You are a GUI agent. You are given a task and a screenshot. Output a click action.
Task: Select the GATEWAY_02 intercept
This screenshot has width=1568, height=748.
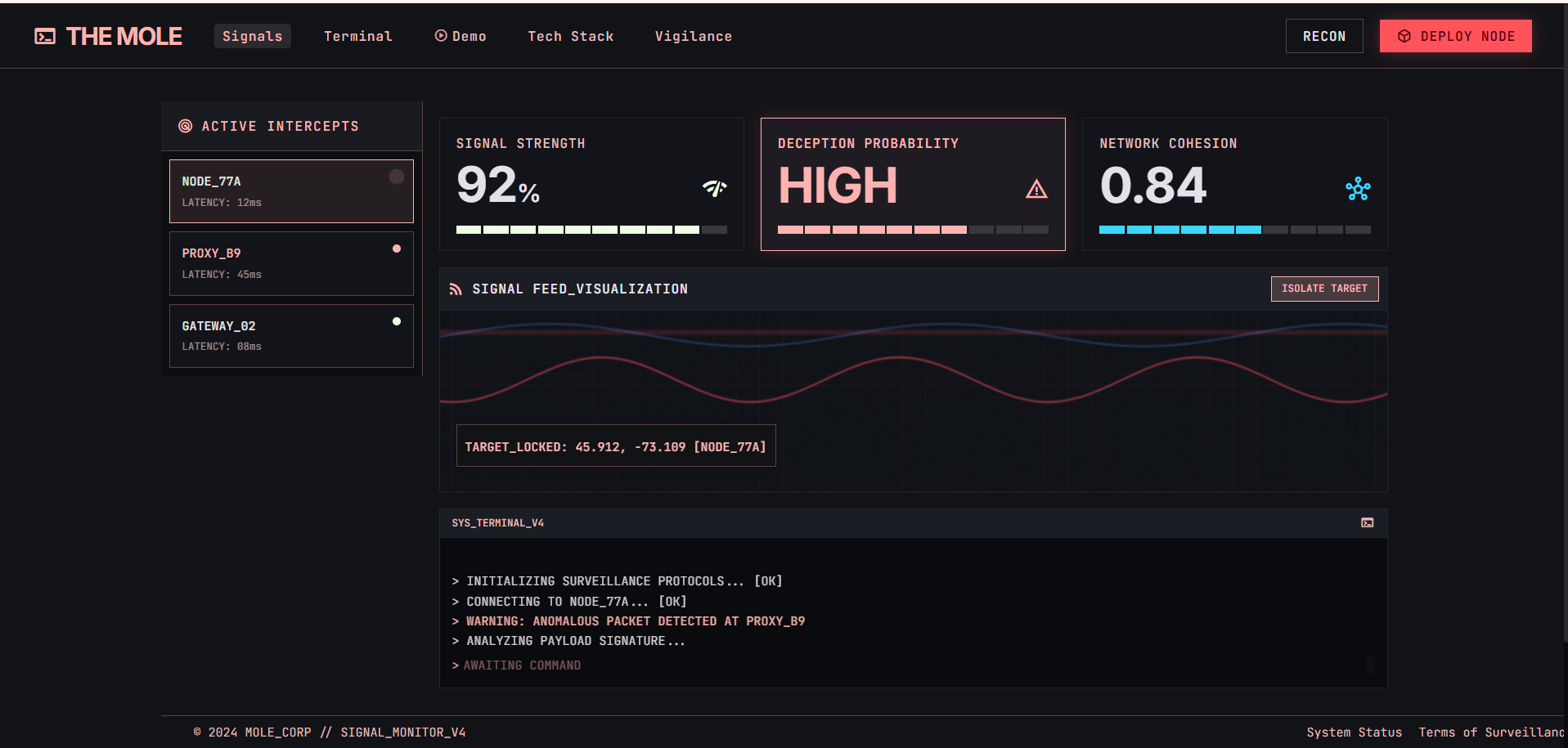coord(291,336)
